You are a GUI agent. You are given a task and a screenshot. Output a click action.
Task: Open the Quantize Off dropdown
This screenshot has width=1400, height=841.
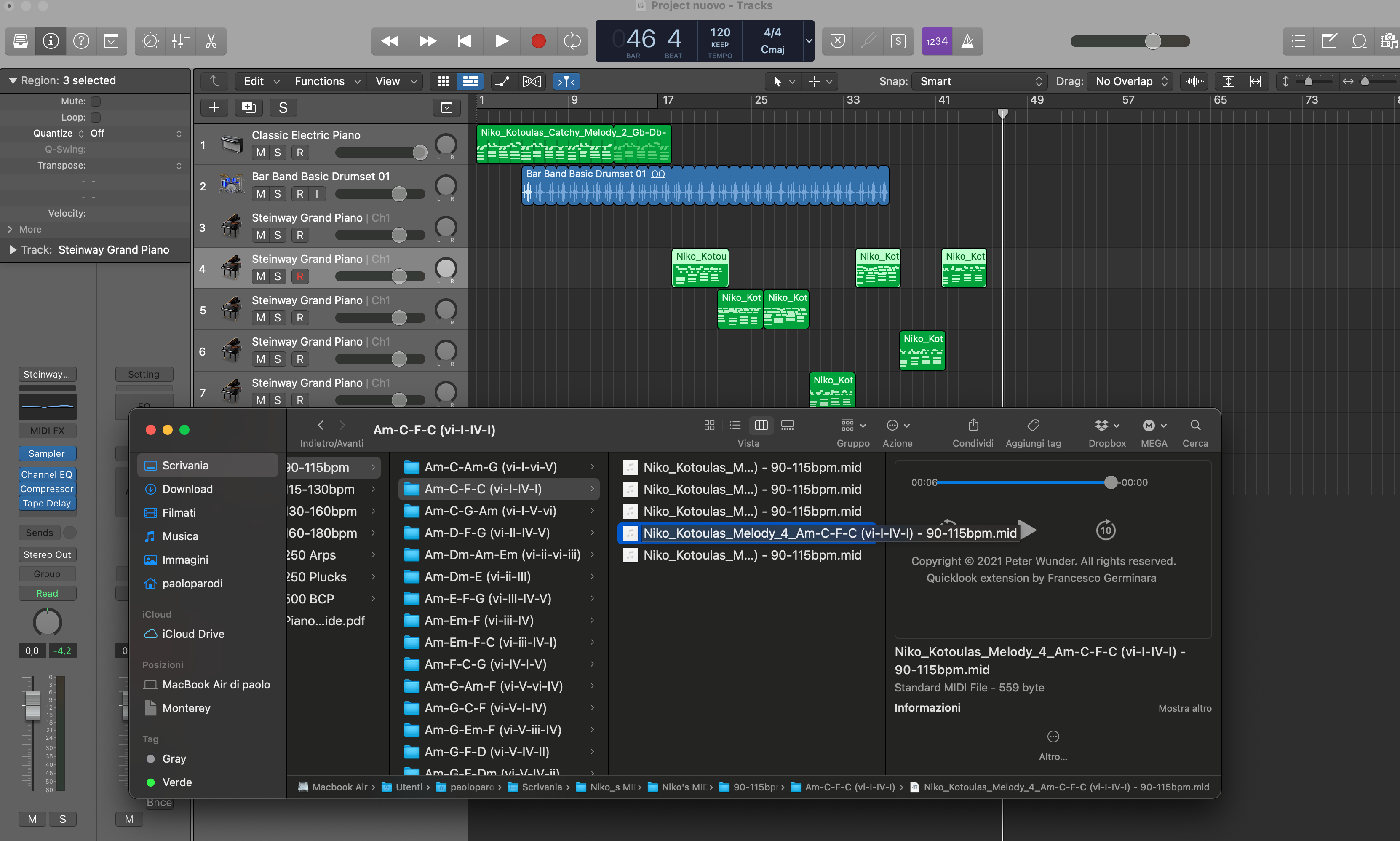click(136, 134)
